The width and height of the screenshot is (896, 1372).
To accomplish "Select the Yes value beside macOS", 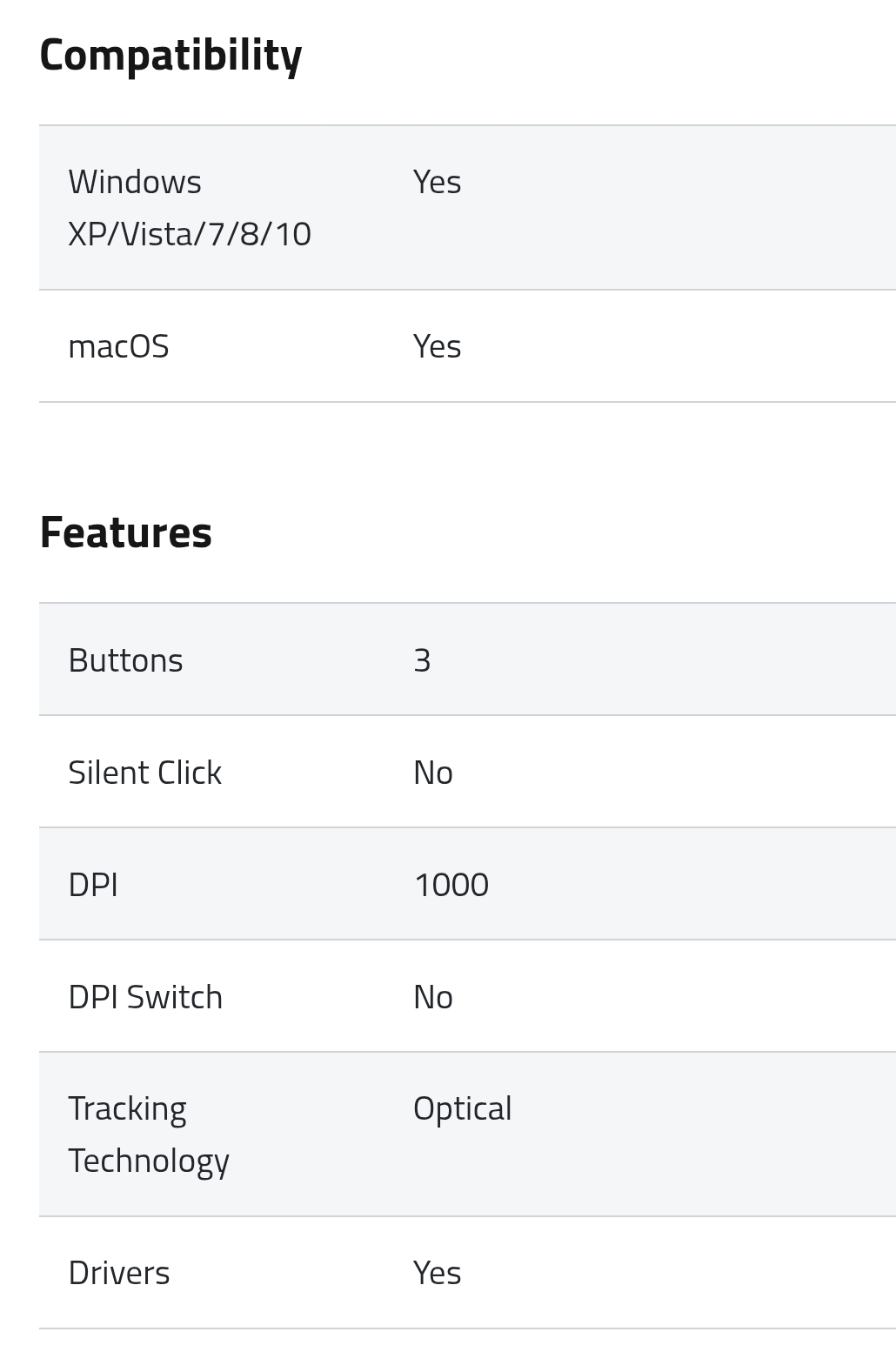I will [x=437, y=346].
